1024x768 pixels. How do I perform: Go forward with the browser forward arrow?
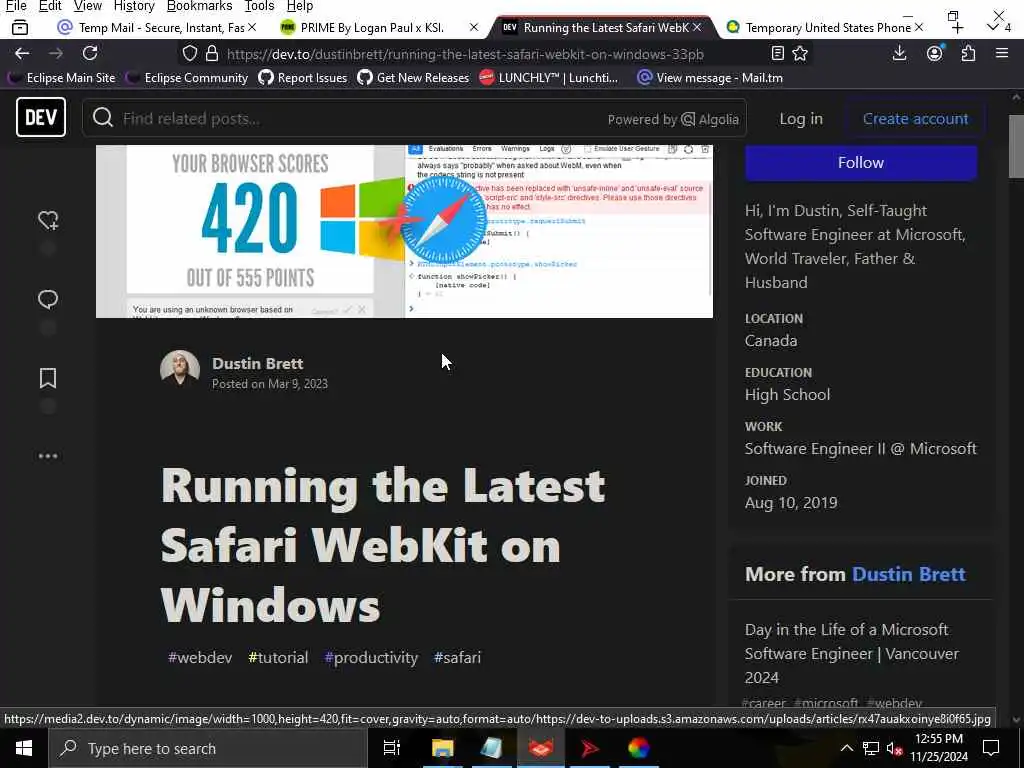(x=56, y=54)
